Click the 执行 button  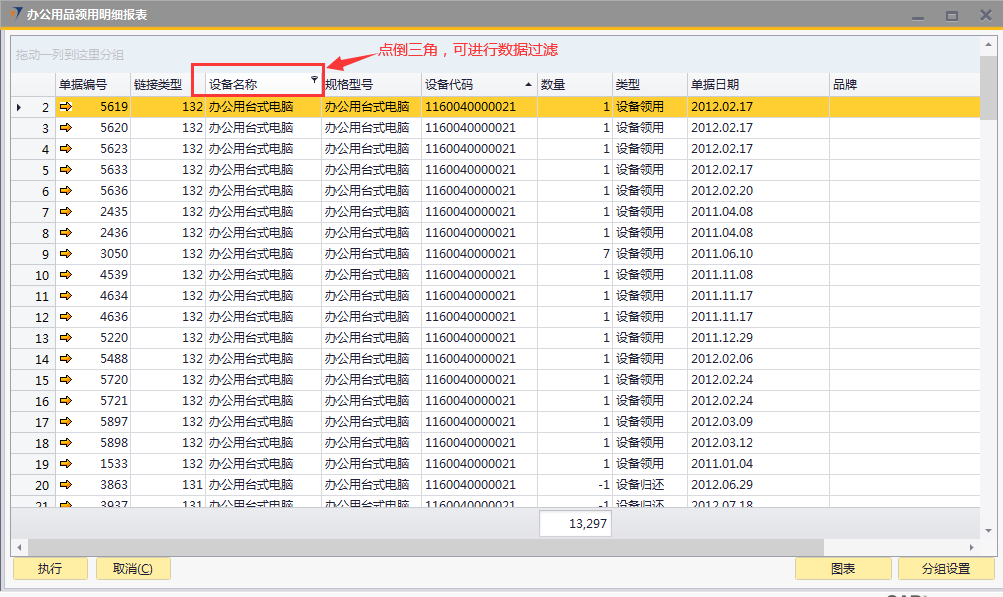49,569
